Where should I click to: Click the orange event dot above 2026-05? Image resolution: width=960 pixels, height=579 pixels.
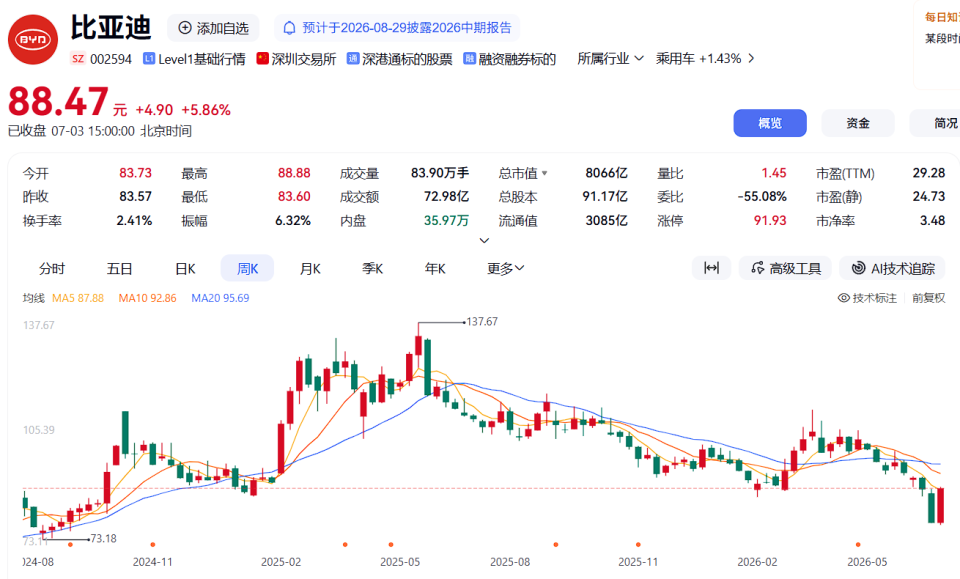pyautogui.click(x=858, y=544)
